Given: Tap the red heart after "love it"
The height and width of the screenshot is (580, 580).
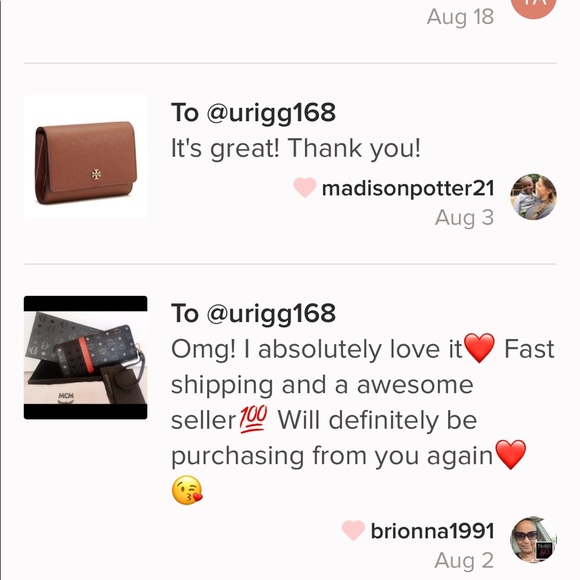Looking at the screenshot, I should click(479, 348).
